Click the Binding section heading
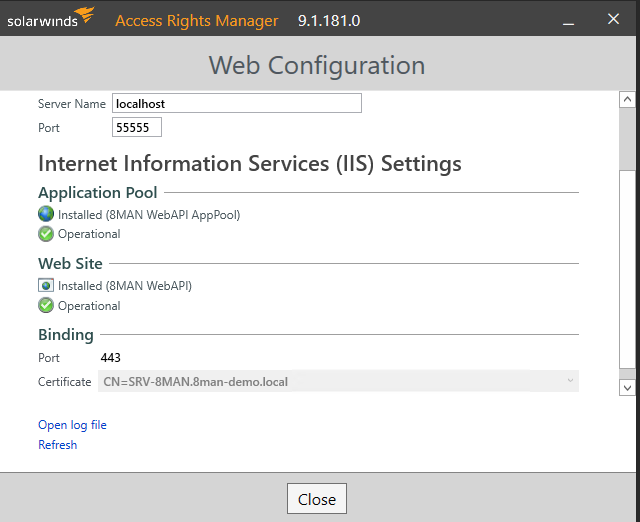This screenshot has height=522, width=640. tap(66, 335)
